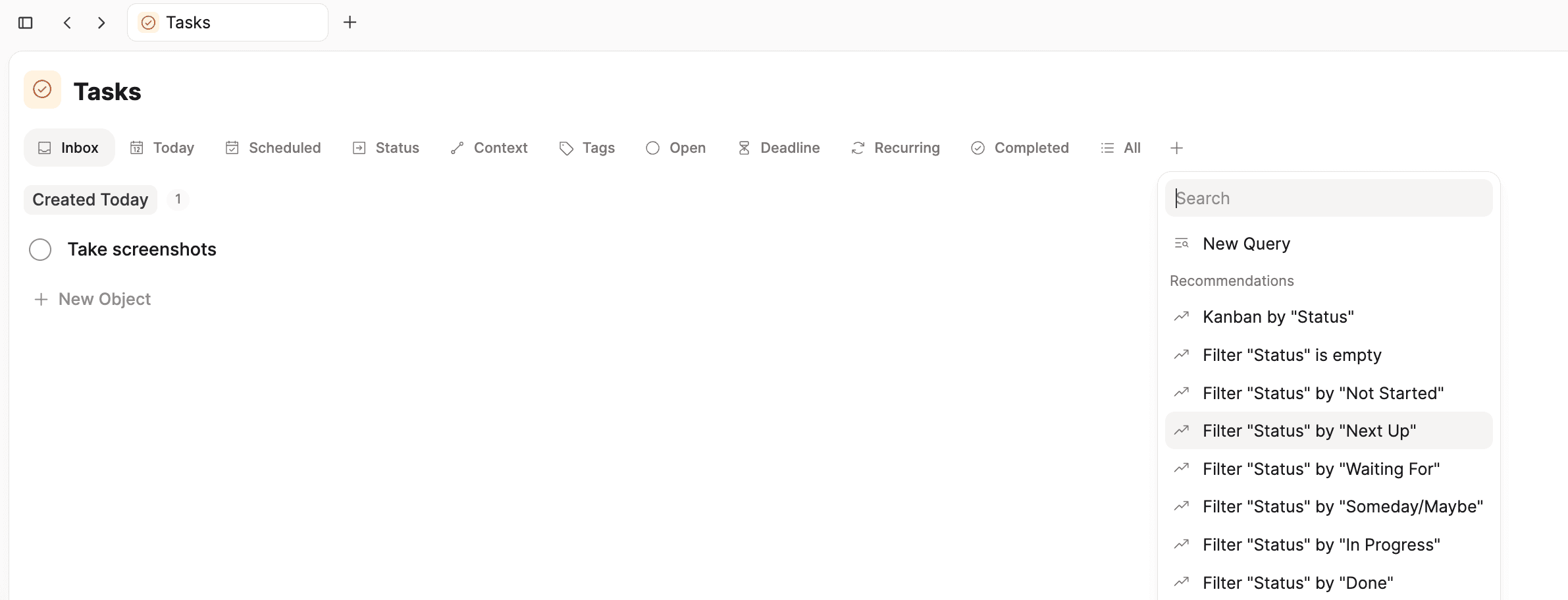Choose Filter "Status" by "Not Started"

point(1328,393)
